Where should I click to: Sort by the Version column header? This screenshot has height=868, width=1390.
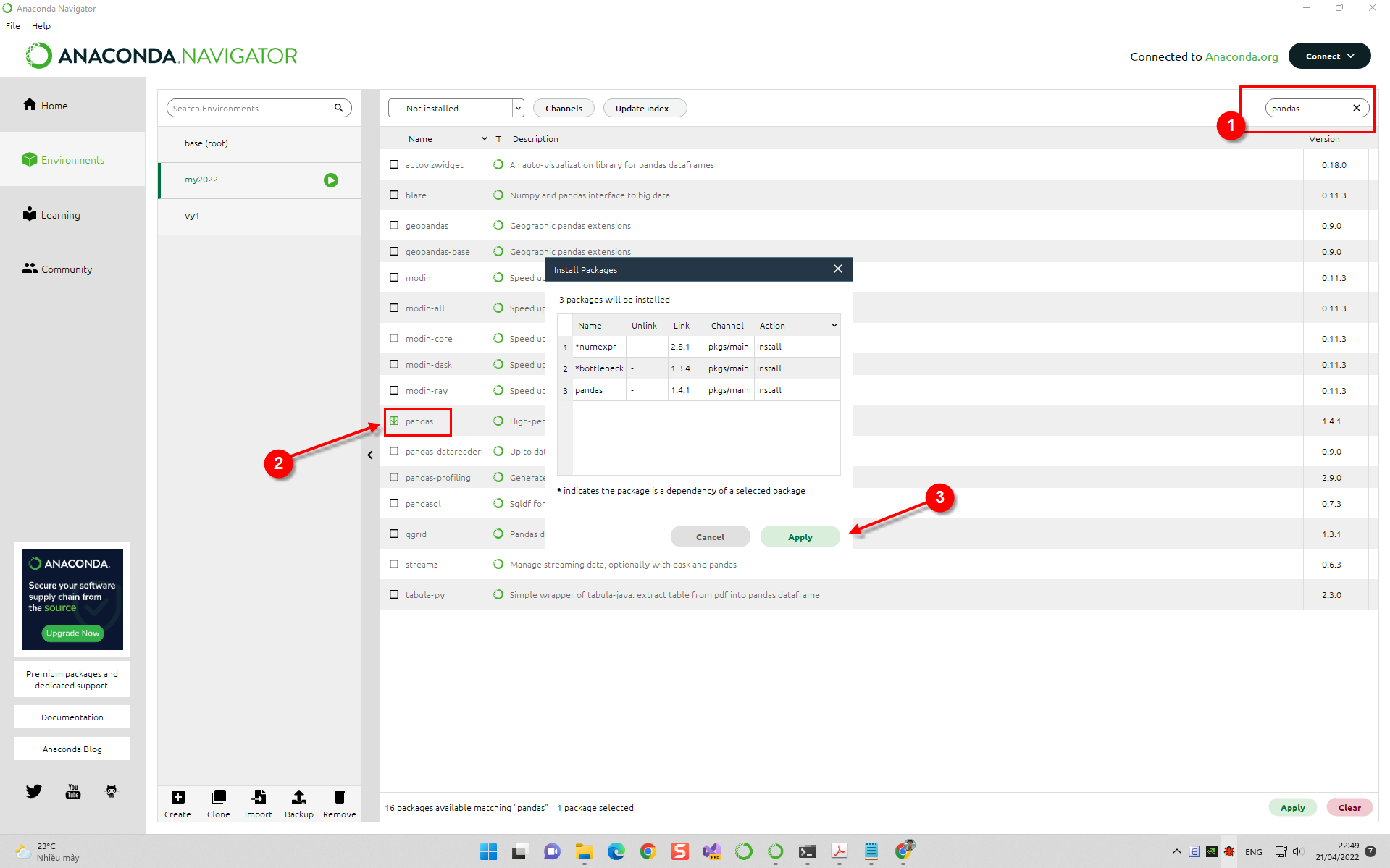(x=1324, y=138)
